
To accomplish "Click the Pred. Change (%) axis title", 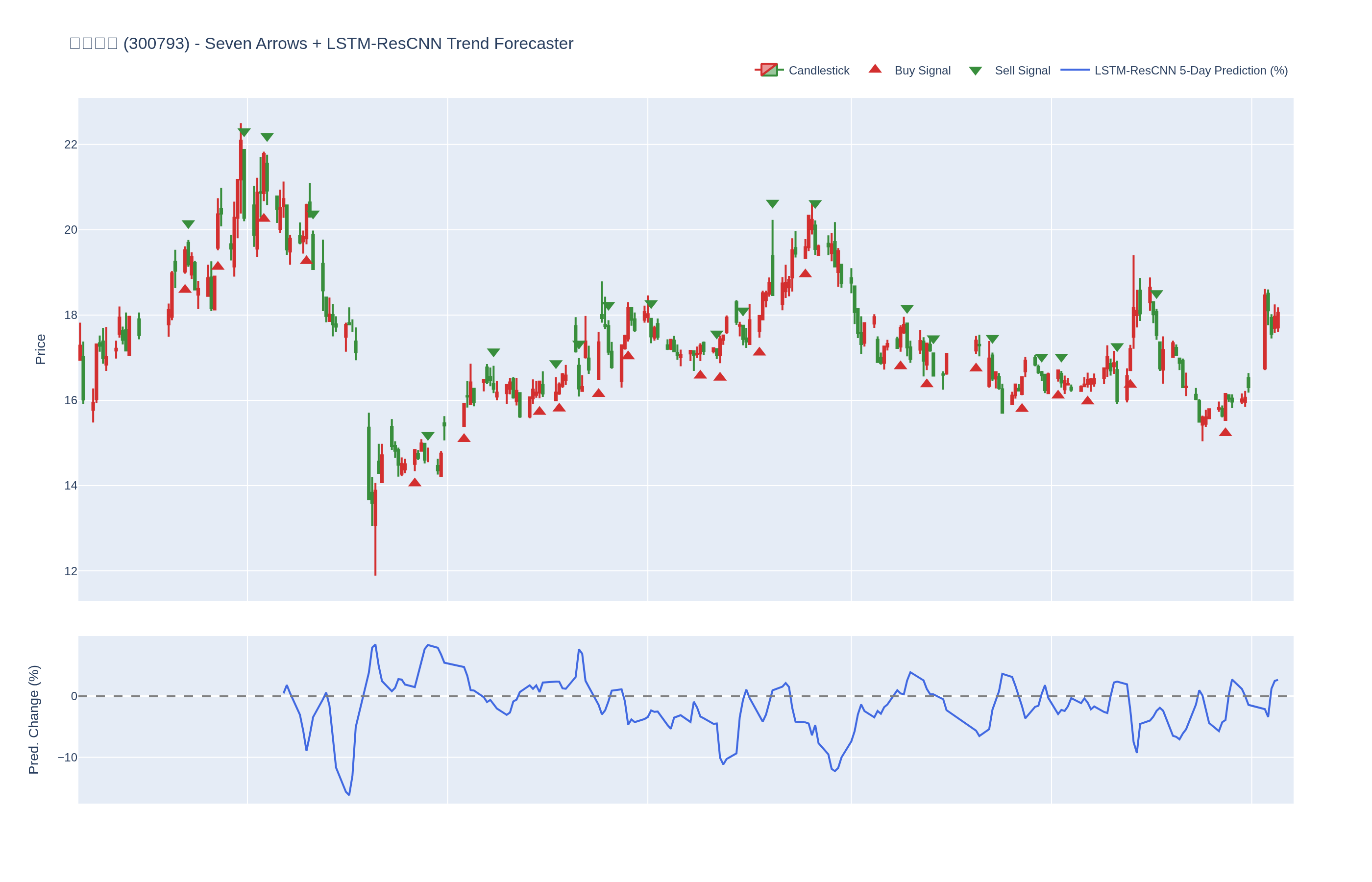I will 34,719.
